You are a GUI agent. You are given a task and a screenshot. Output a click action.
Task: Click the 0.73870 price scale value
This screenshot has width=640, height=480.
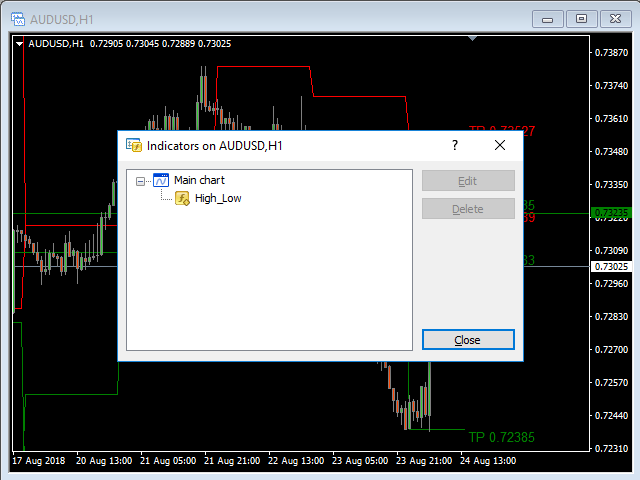[611, 53]
